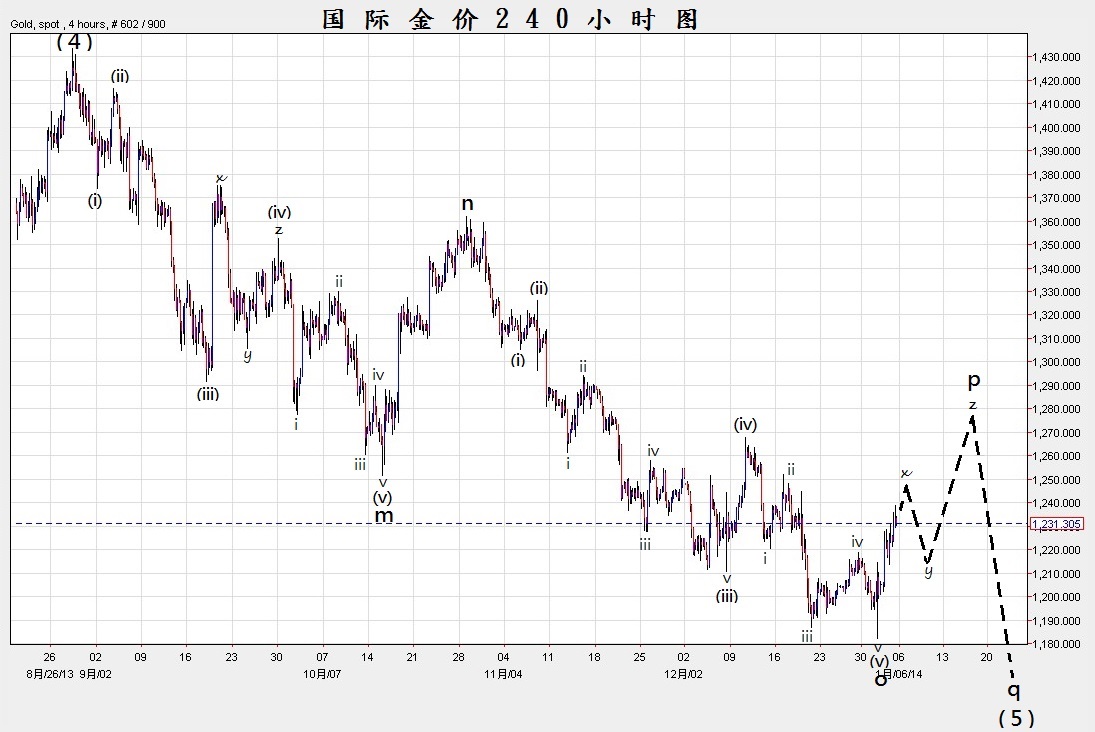The width and height of the screenshot is (1095, 732).
Task: Click the 1,400.000 price axis label
Action: click(x=1056, y=128)
